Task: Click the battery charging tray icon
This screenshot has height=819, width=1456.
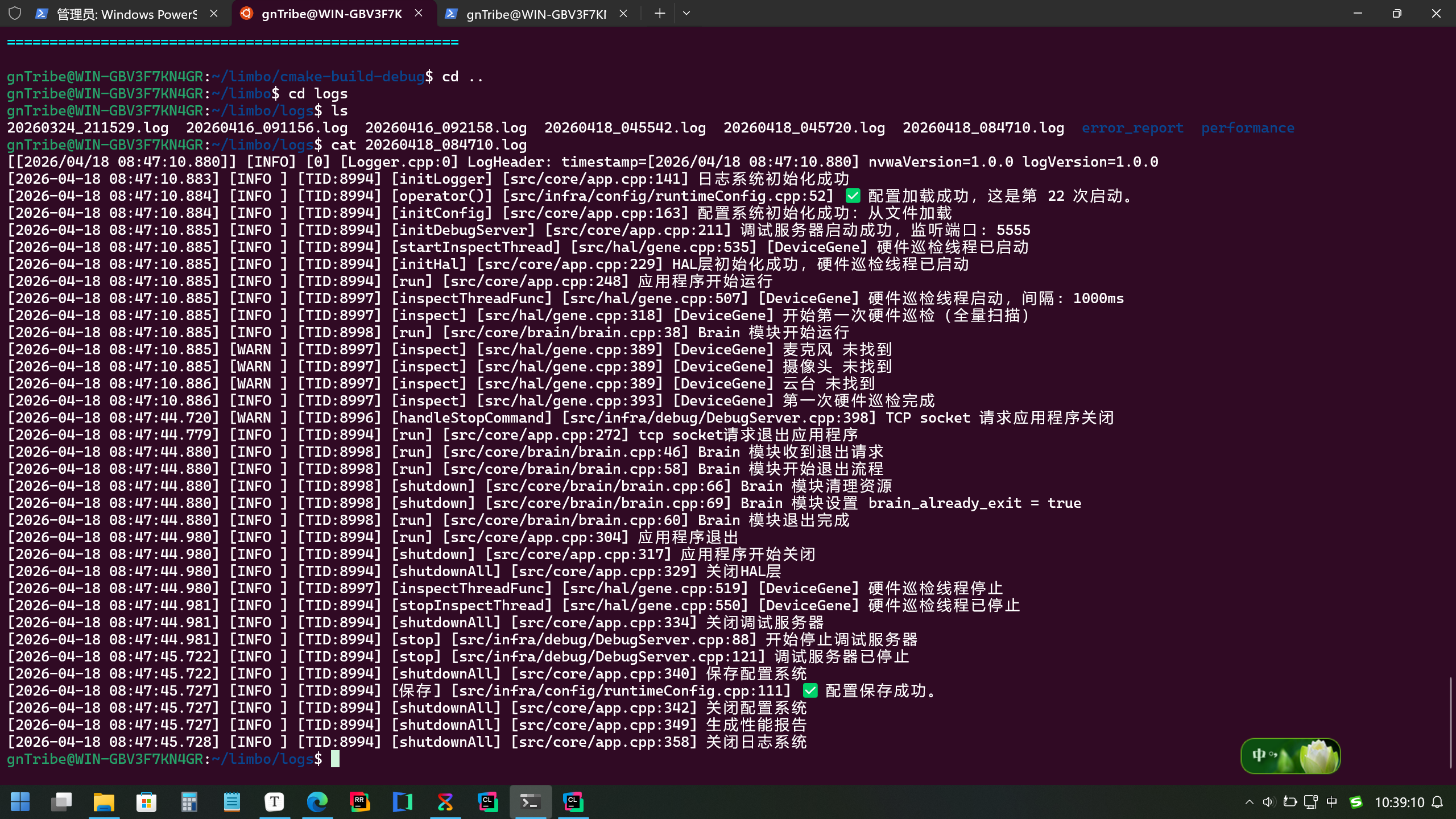Action: pos(1290,802)
